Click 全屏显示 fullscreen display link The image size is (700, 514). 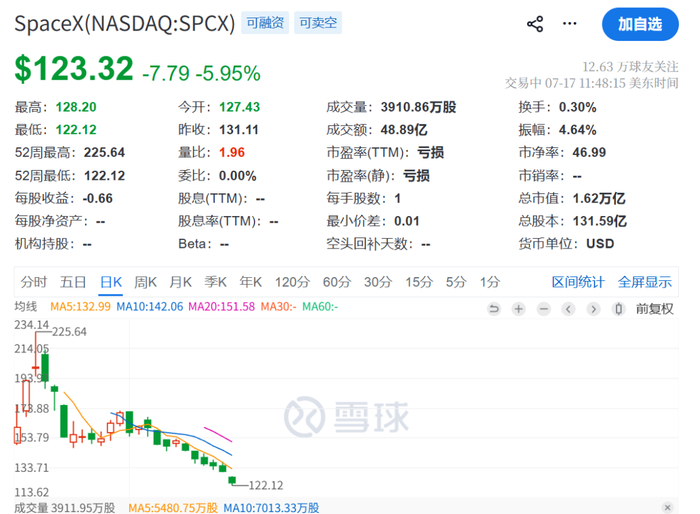645,282
